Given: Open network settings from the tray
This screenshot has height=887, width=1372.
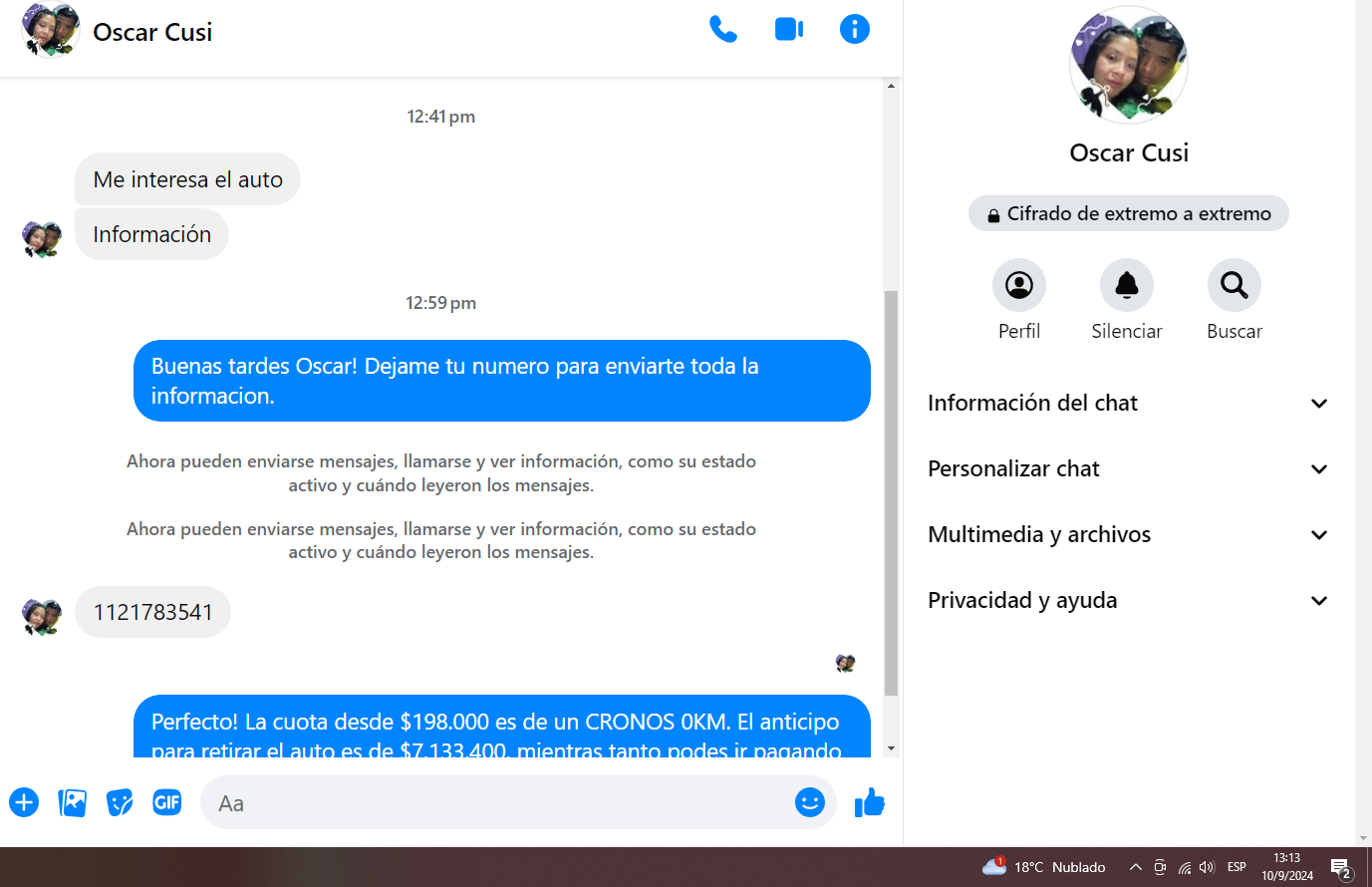Looking at the screenshot, I should coord(1184,867).
